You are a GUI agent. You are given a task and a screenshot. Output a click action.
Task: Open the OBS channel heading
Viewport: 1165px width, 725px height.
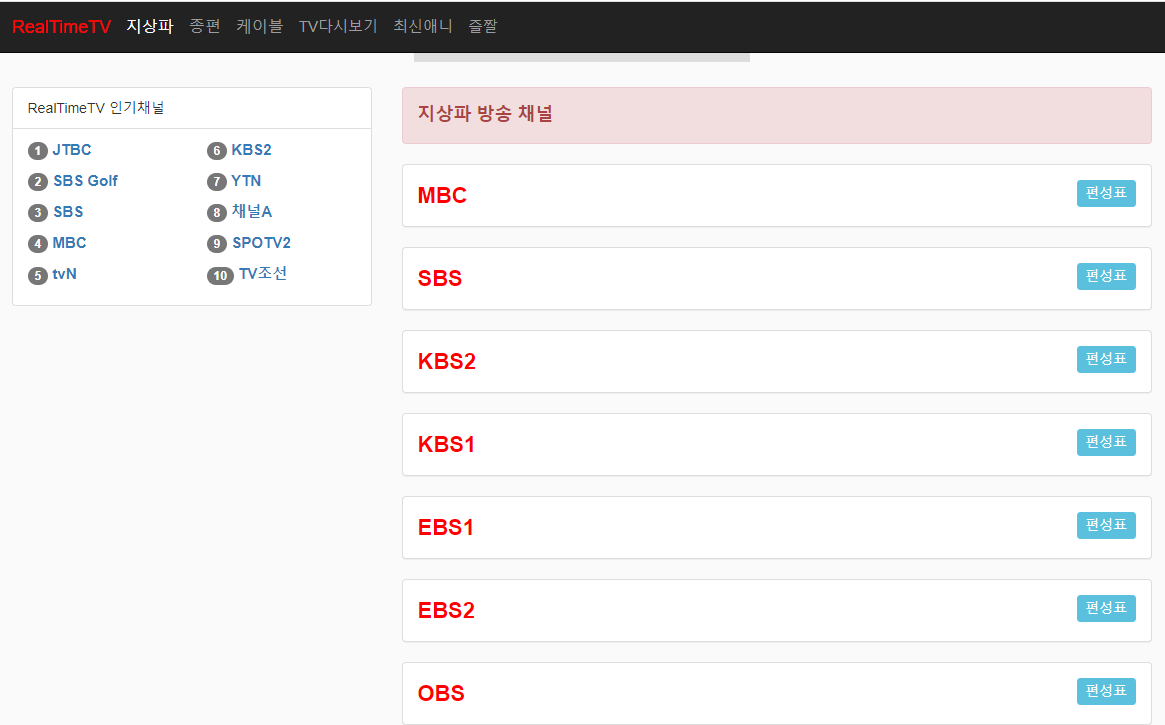coord(441,694)
